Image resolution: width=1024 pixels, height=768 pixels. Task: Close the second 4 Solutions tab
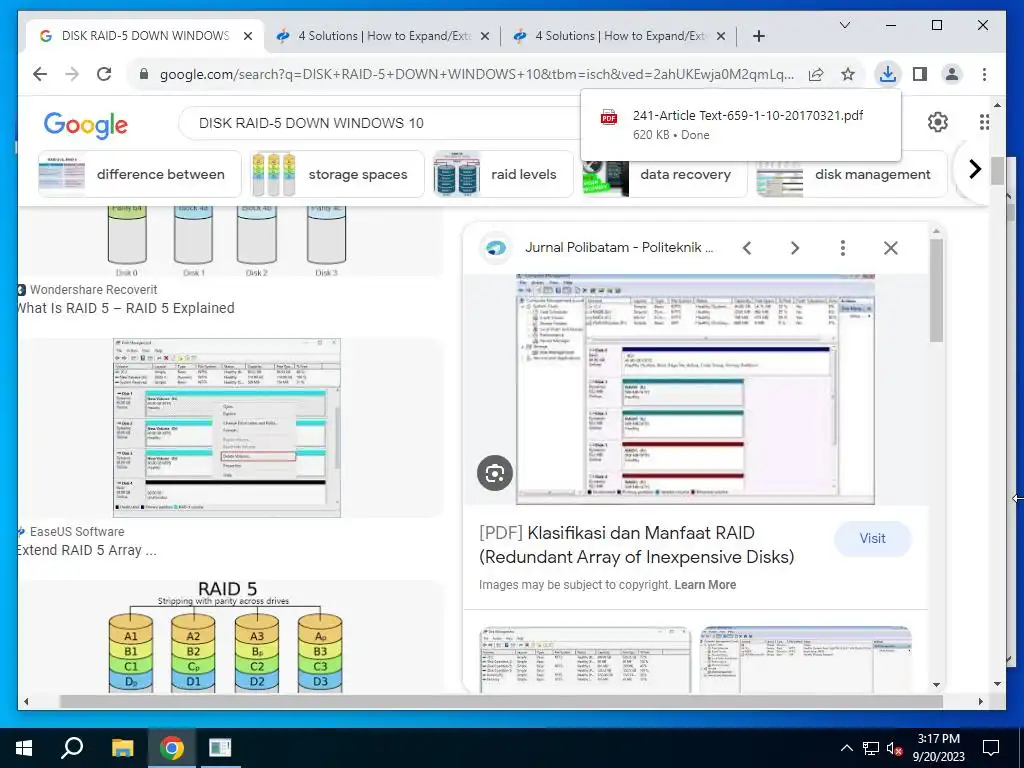[485, 36]
